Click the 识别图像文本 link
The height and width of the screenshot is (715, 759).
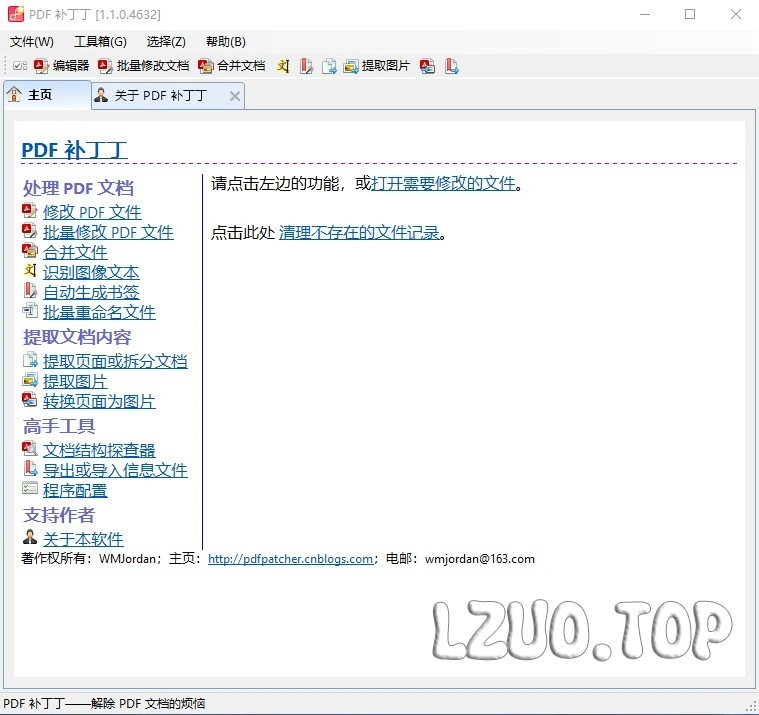[91, 273]
